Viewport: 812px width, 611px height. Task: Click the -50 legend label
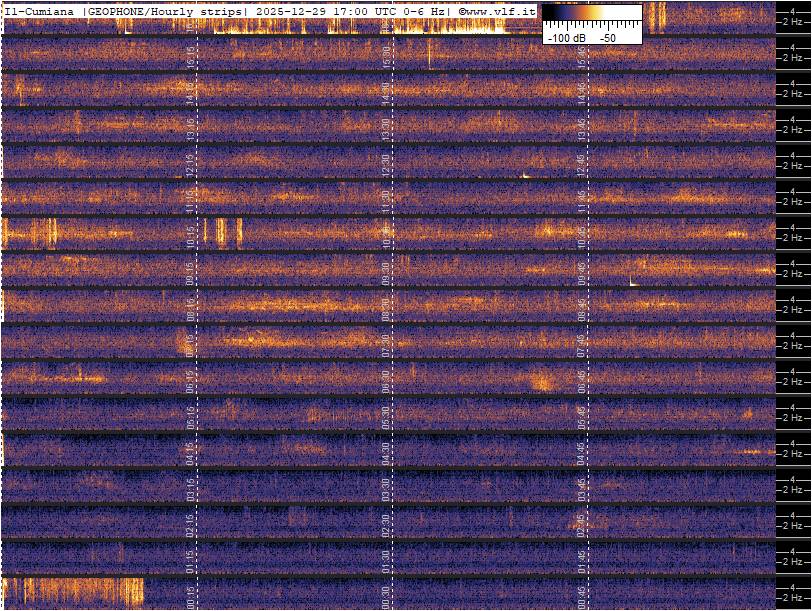point(607,37)
